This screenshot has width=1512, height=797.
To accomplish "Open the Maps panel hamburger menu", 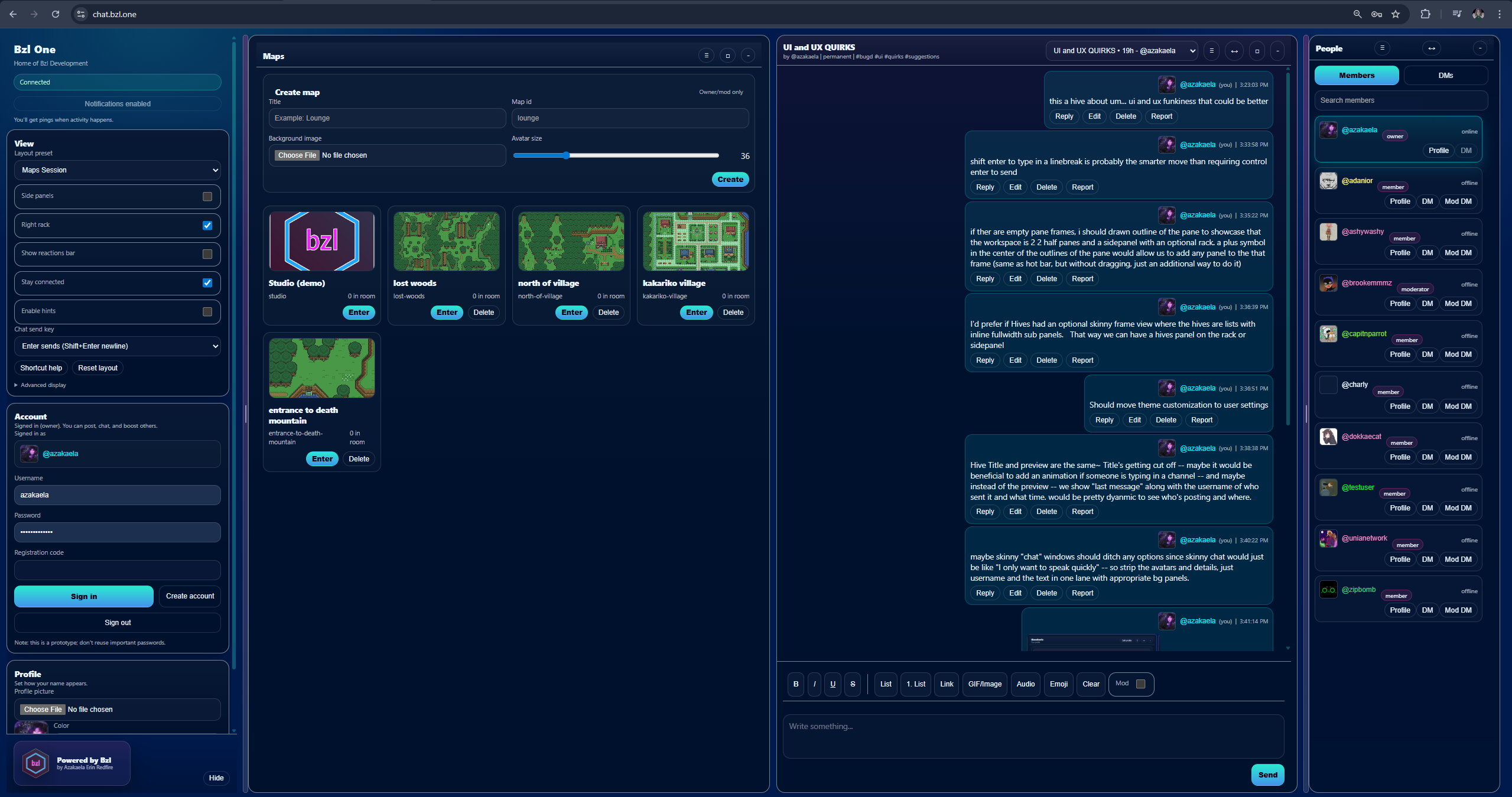I will [x=706, y=56].
